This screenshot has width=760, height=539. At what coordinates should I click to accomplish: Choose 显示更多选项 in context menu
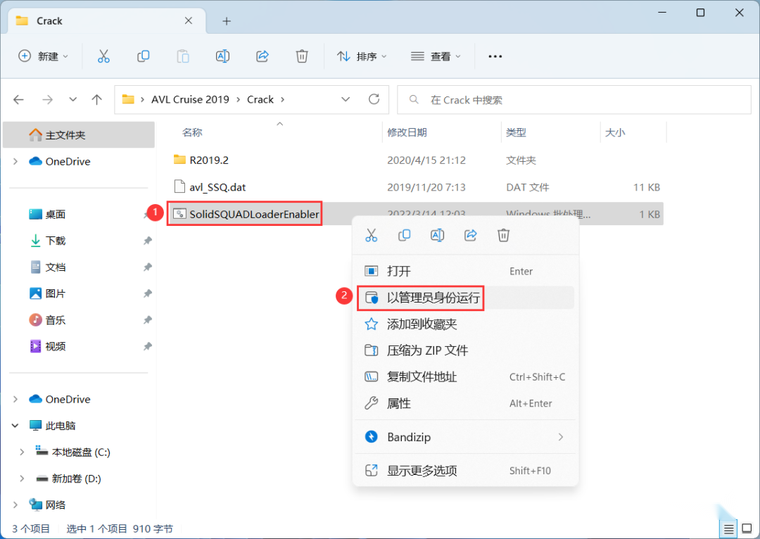[x=466, y=470]
